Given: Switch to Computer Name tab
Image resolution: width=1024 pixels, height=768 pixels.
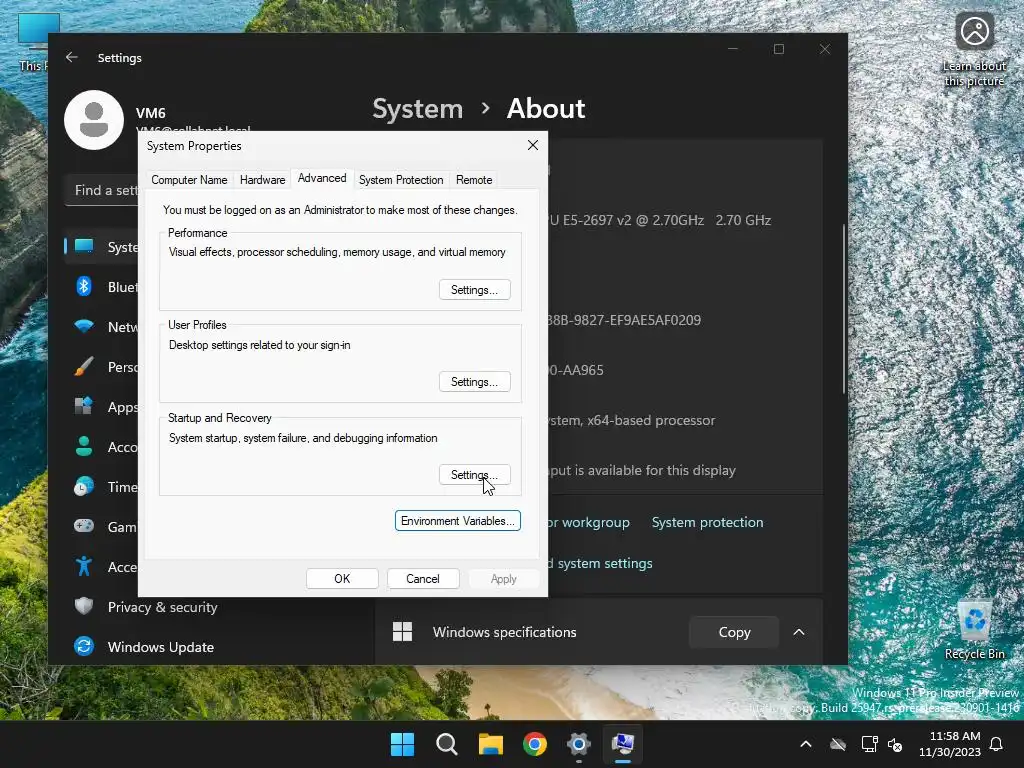Looking at the screenshot, I should [x=189, y=180].
